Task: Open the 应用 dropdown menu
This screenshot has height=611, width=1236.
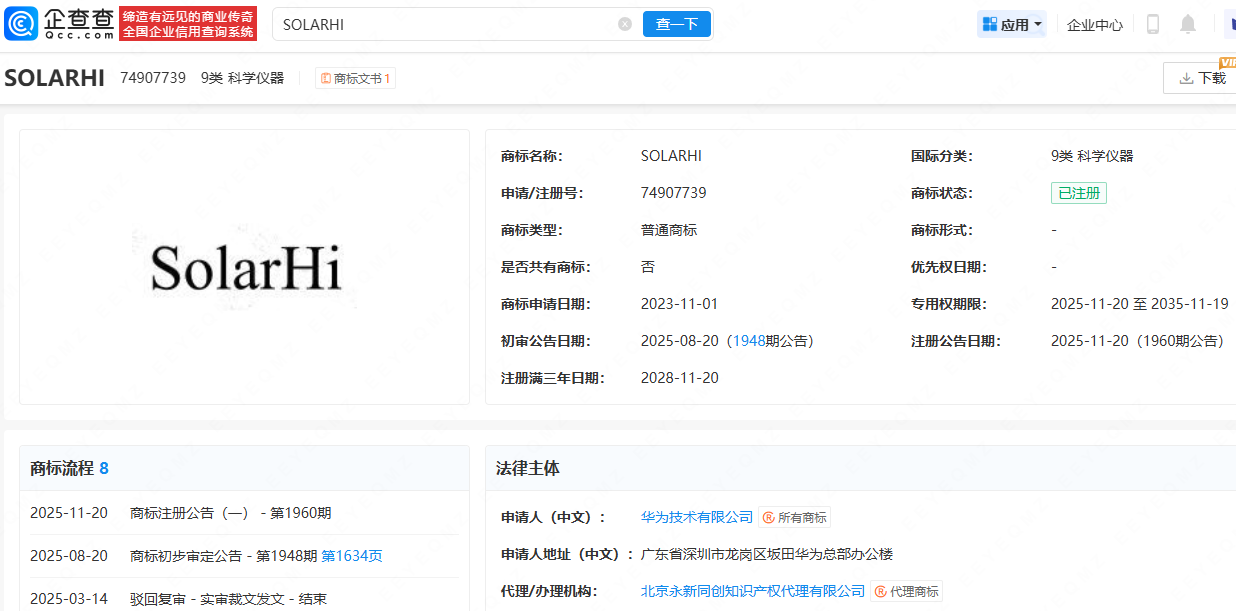Action: pos(1012,23)
